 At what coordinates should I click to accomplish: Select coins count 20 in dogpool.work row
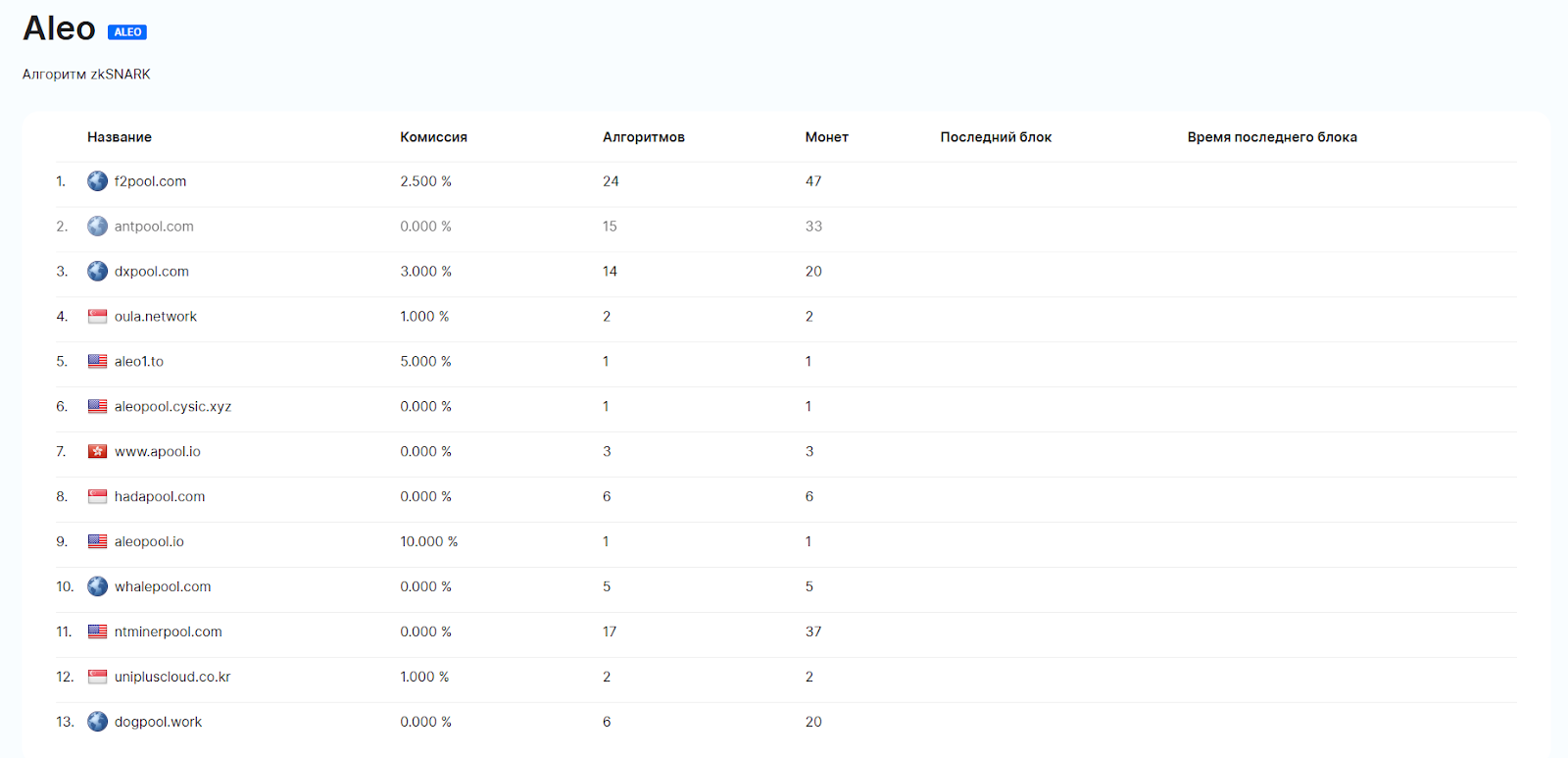click(x=813, y=723)
